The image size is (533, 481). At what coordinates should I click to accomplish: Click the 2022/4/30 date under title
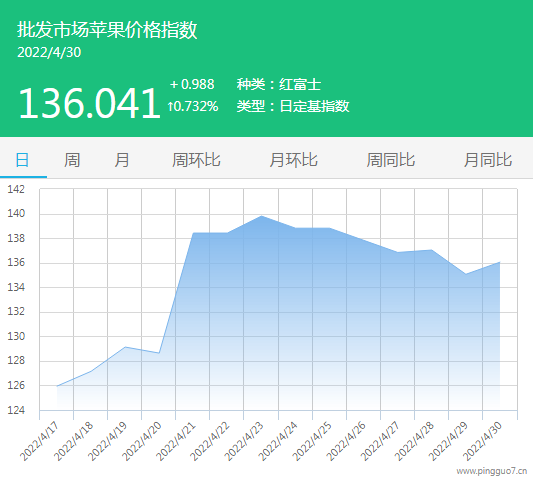tap(49, 52)
